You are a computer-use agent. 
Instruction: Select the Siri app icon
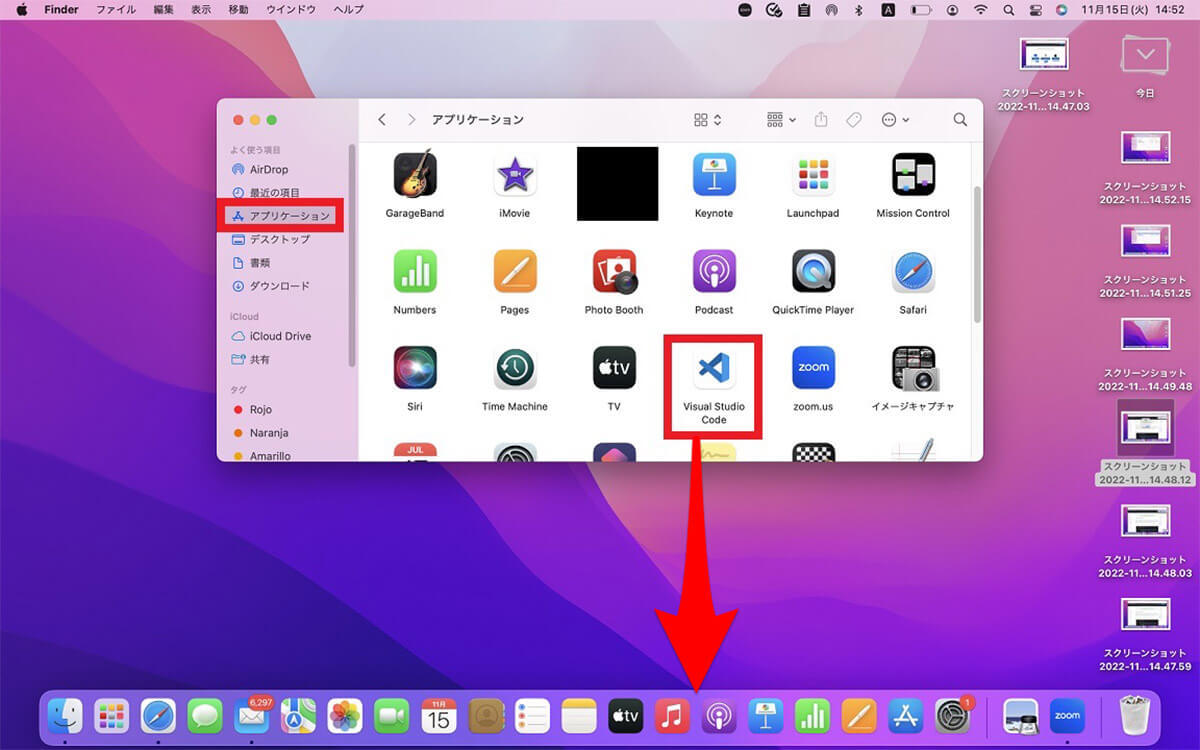[x=414, y=368]
